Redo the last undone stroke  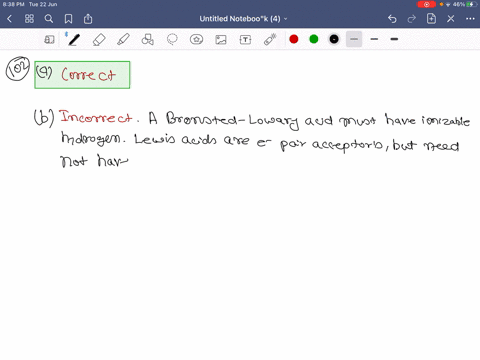412,19
